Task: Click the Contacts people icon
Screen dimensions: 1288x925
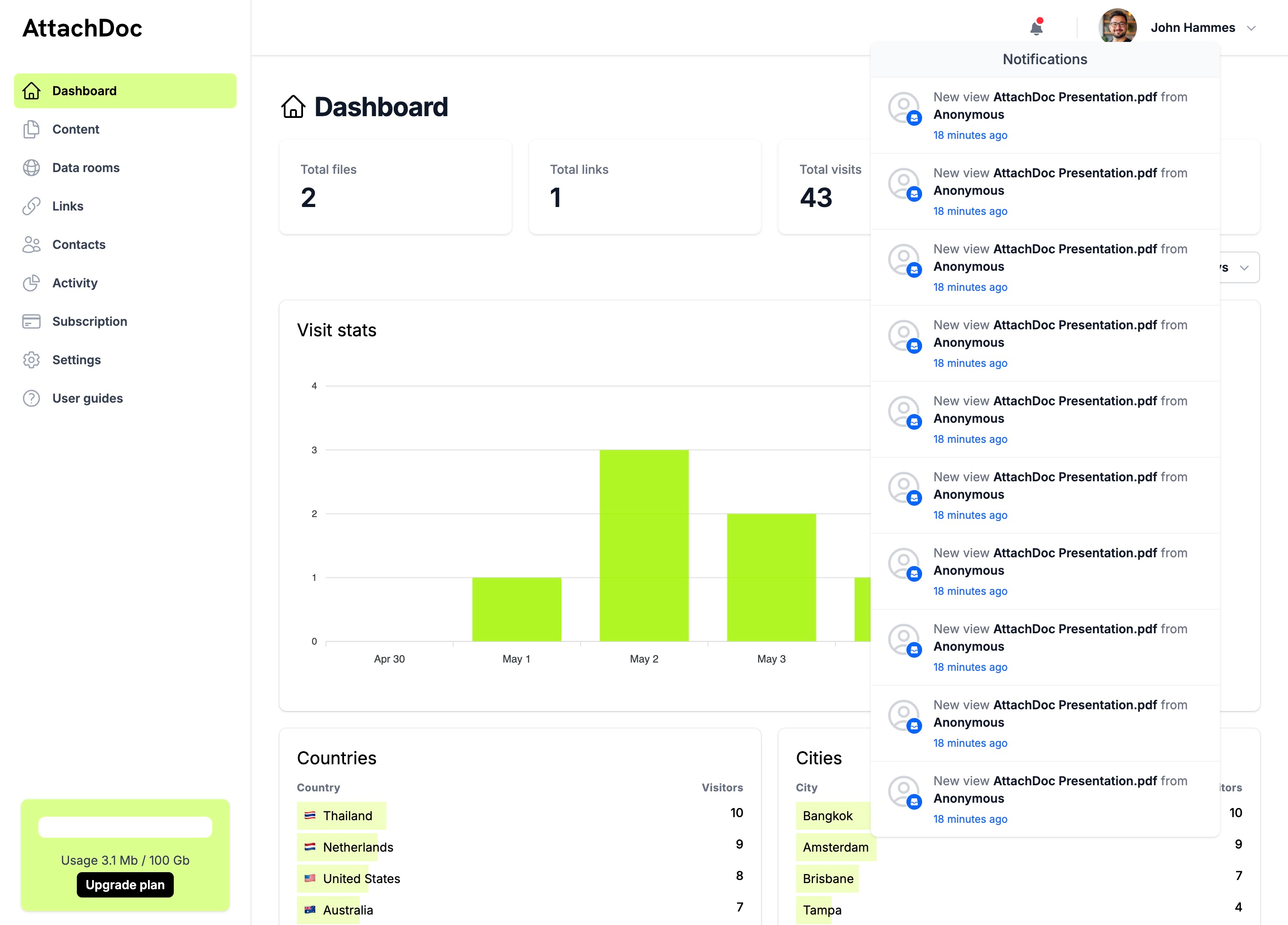Action: click(31, 244)
